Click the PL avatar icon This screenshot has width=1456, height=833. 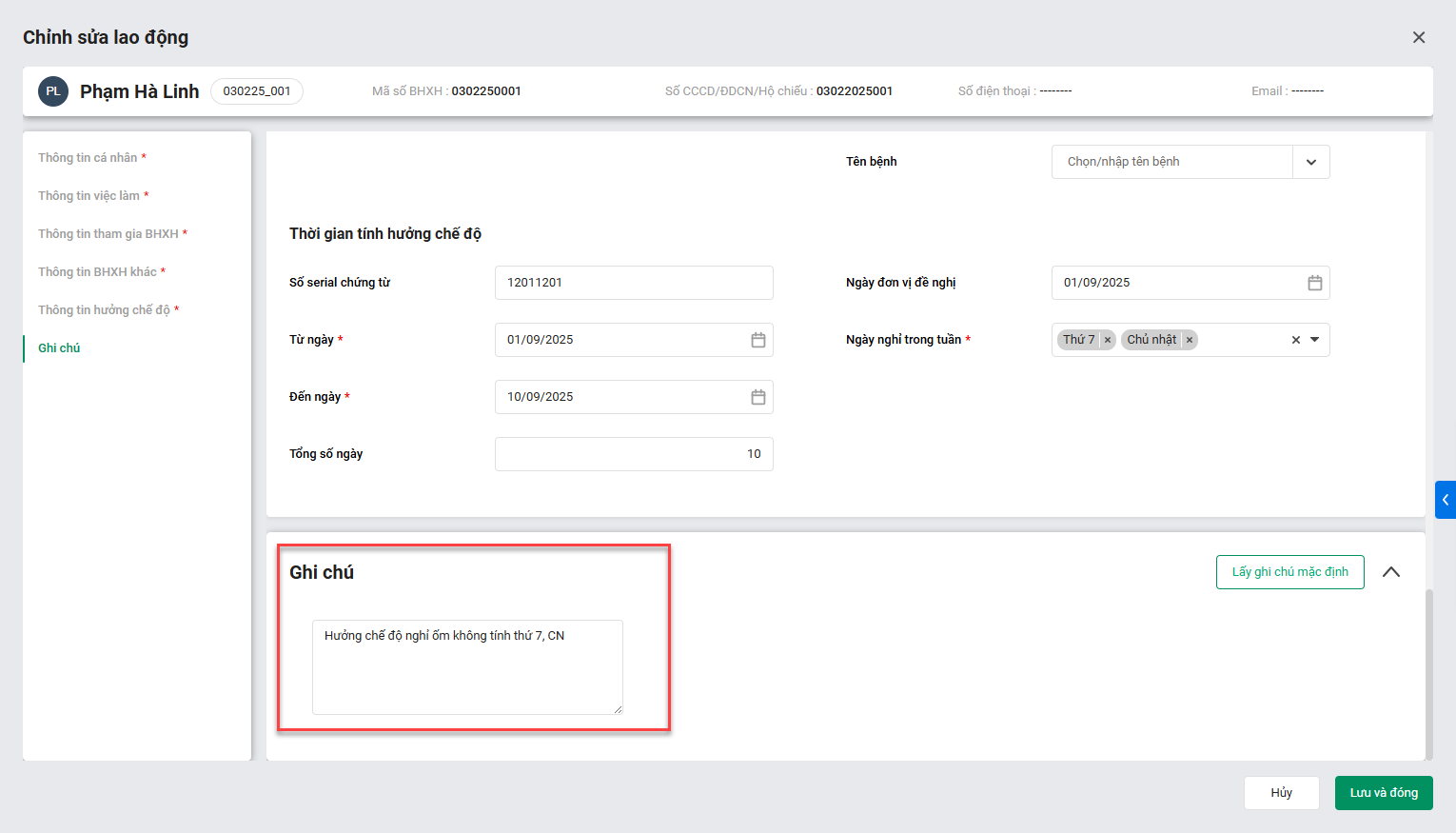pyautogui.click(x=53, y=91)
